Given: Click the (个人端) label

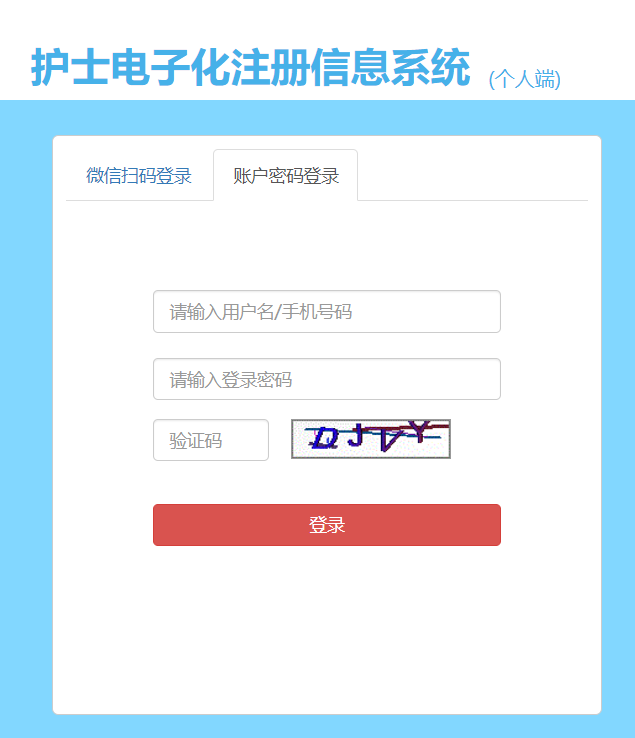Looking at the screenshot, I should point(524,79).
